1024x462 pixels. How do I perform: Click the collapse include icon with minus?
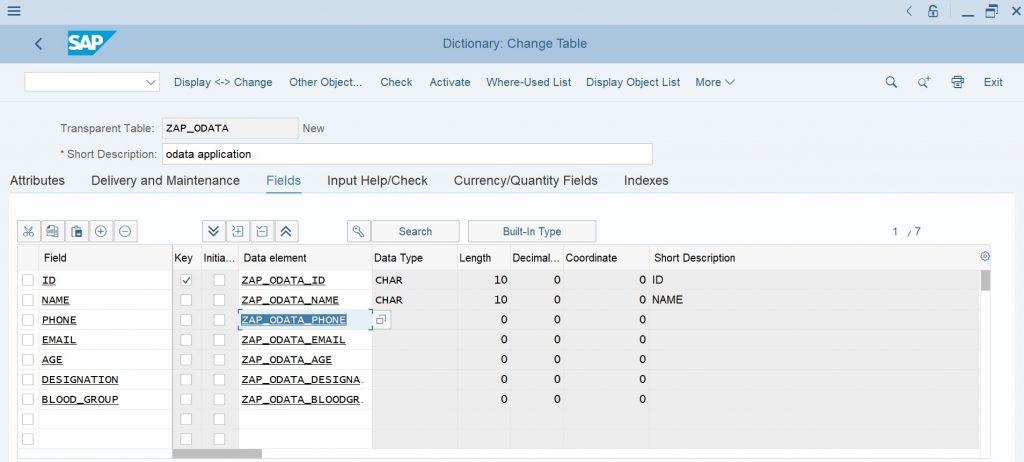tap(262, 231)
